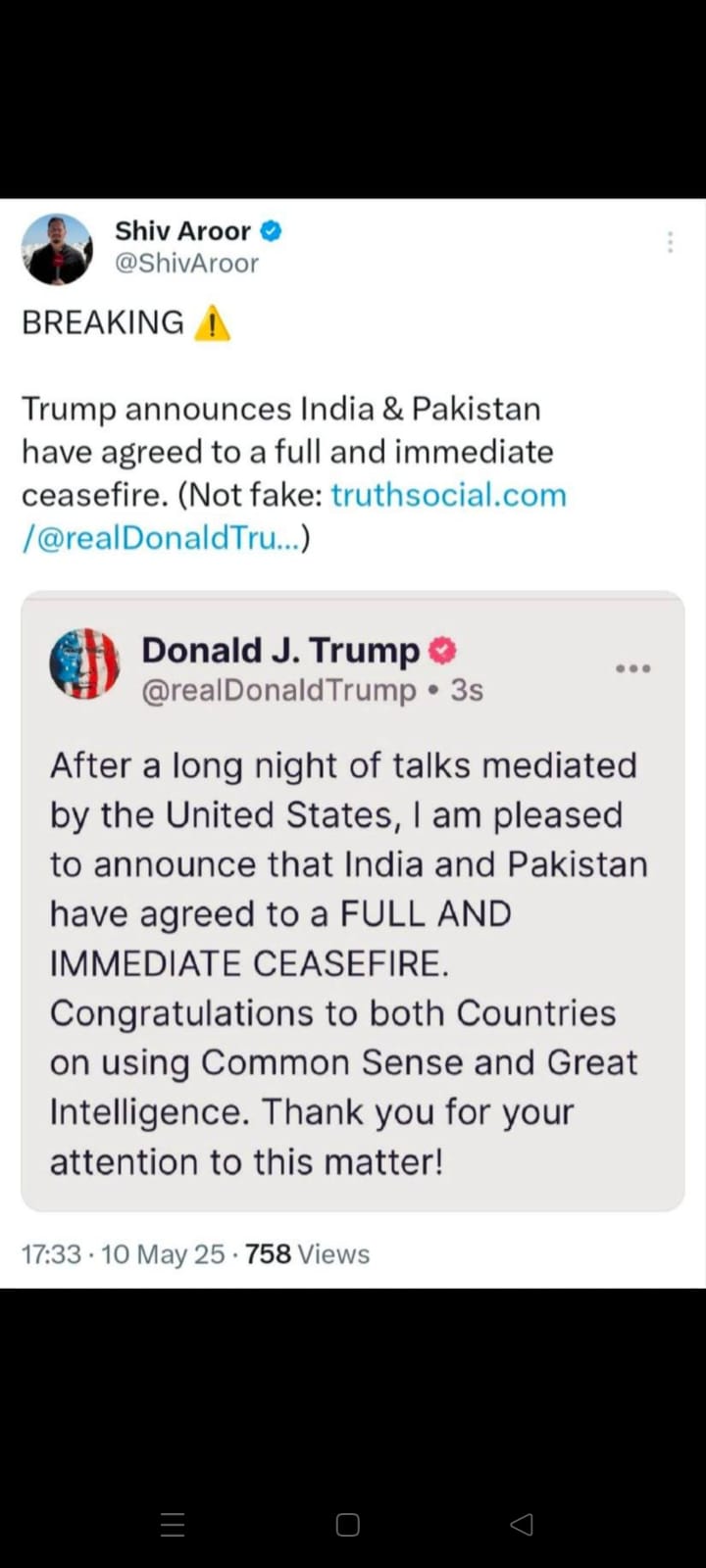Open the quoted post's three-dot menu
The width and height of the screenshot is (706, 1568).
tap(632, 668)
